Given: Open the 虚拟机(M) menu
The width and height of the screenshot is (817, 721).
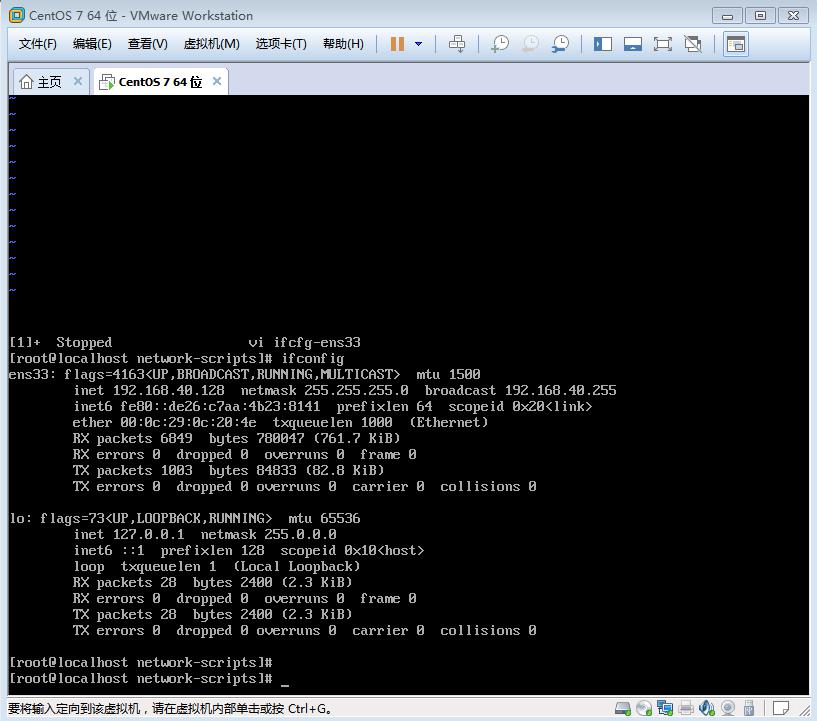Looking at the screenshot, I should coord(211,44).
